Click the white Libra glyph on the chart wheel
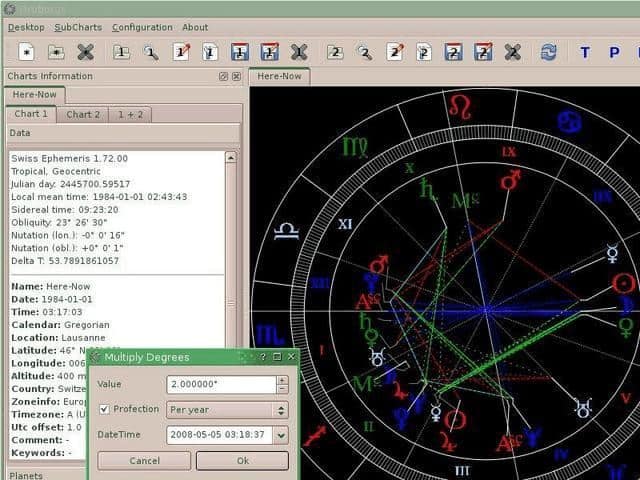Screen dimensions: 640x480 pos(286,231)
